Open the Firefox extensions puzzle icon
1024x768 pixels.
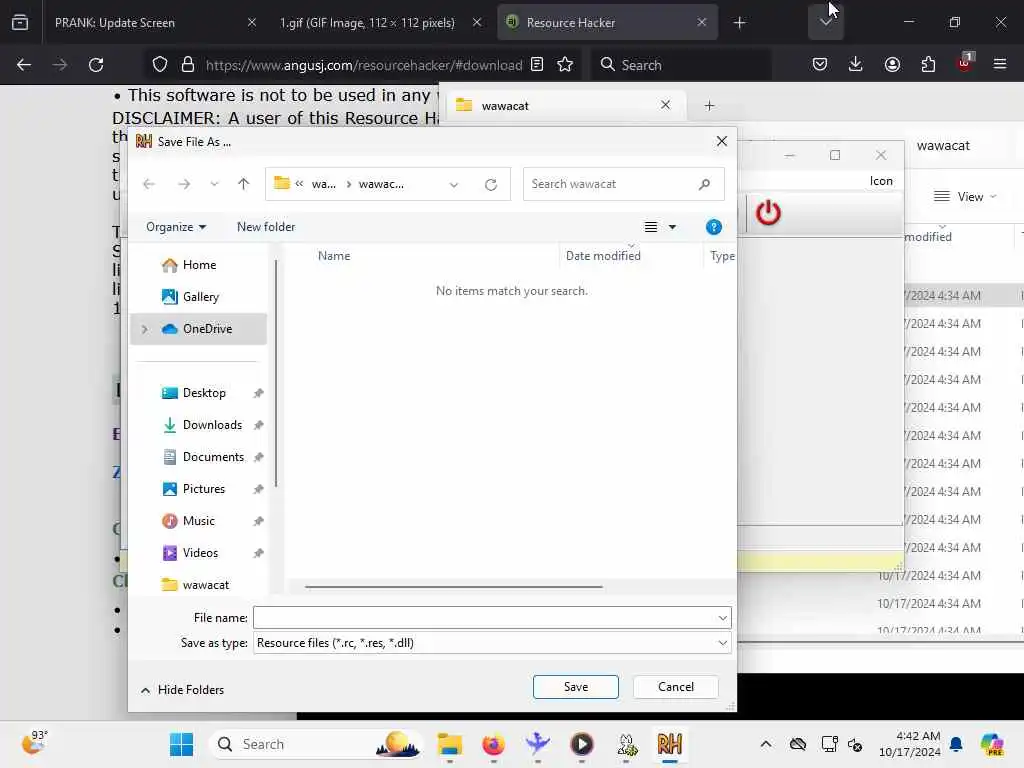(928, 65)
